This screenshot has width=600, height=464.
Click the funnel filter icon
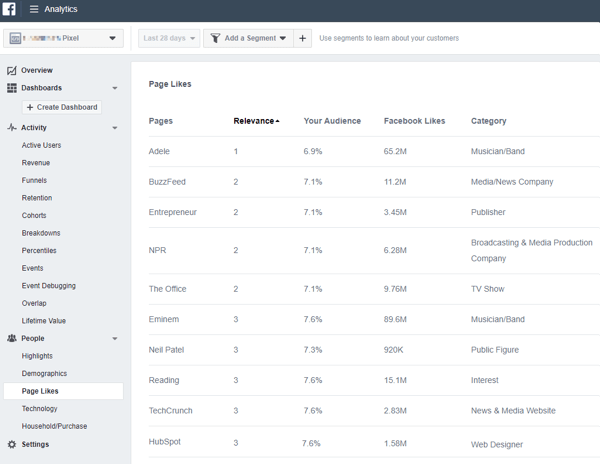pos(215,38)
